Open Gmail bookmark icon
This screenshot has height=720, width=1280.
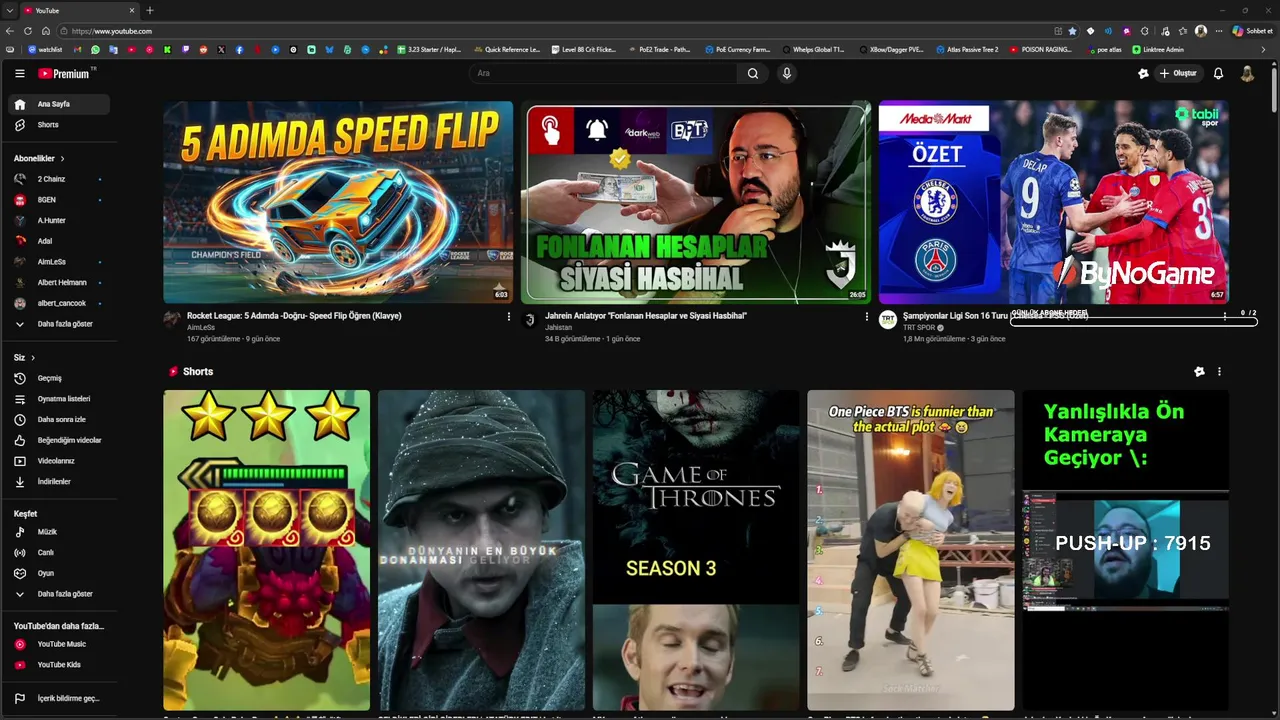point(78,49)
